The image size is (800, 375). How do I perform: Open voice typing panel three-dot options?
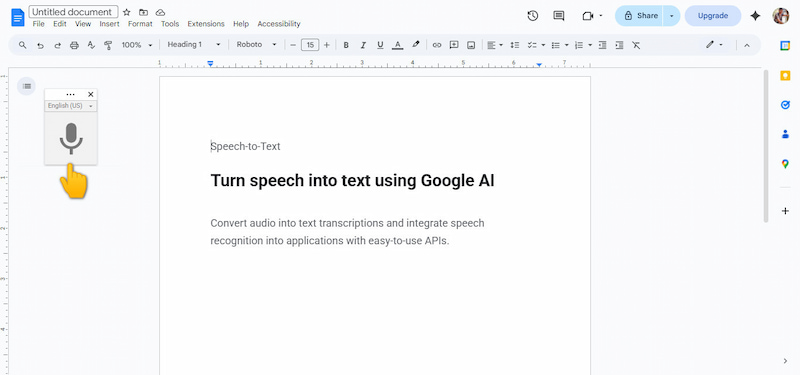tap(70, 94)
